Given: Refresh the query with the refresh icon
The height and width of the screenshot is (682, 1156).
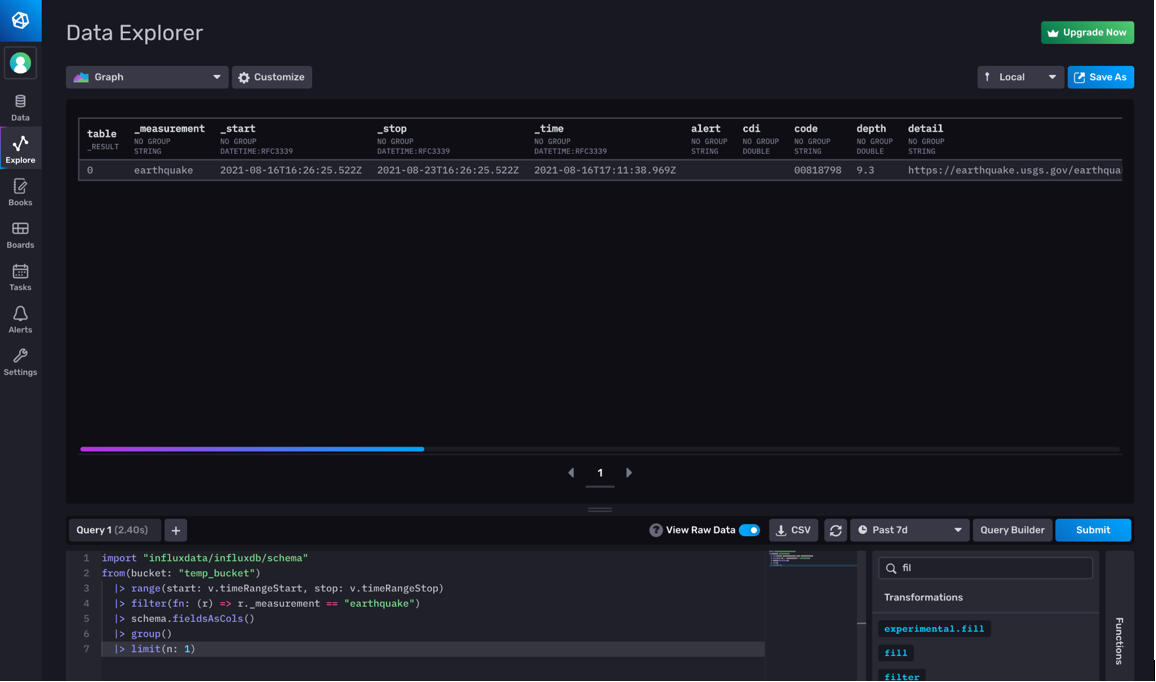Looking at the screenshot, I should tap(836, 530).
